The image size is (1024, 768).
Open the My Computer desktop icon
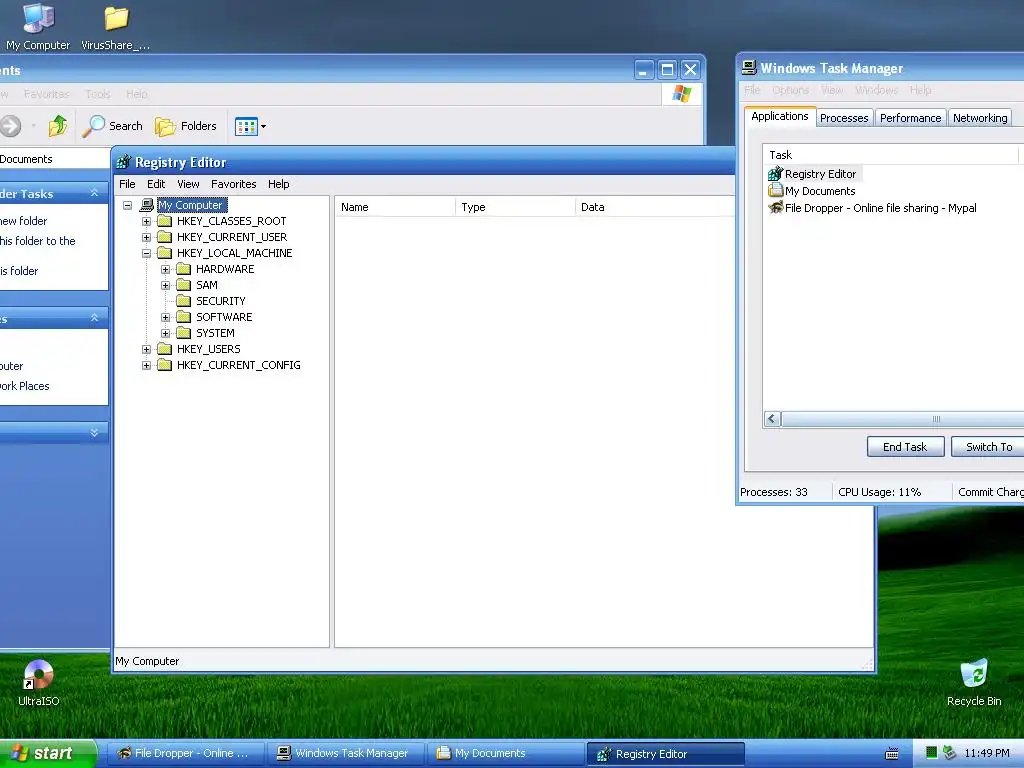(38, 26)
